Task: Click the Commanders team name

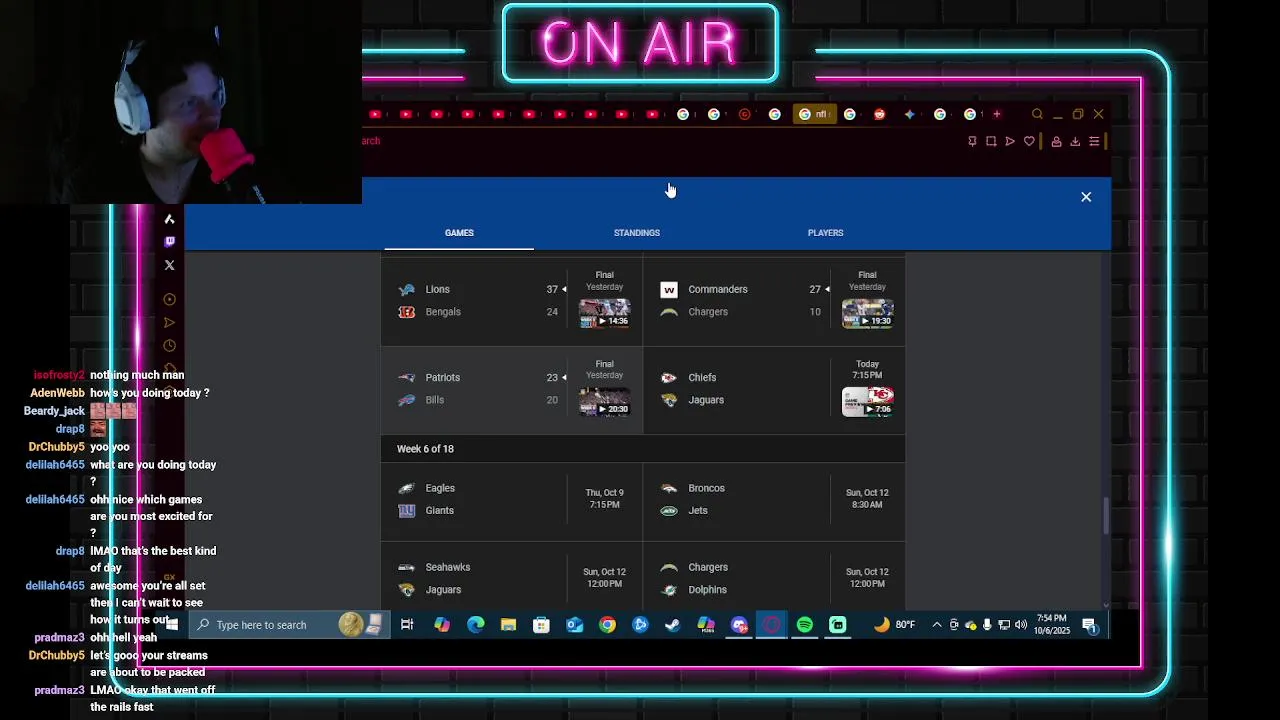Action: [718, 289]
